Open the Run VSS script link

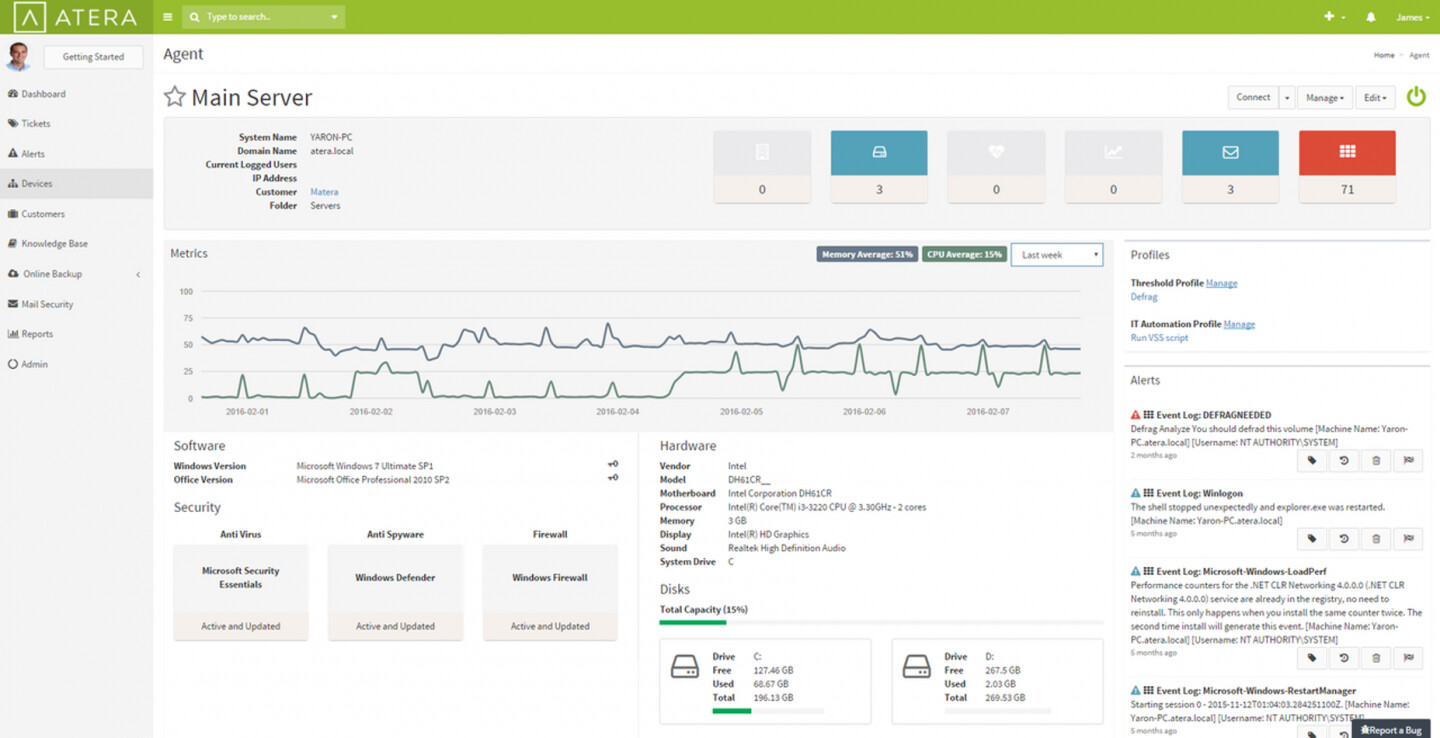click(x=1160, y=338)
